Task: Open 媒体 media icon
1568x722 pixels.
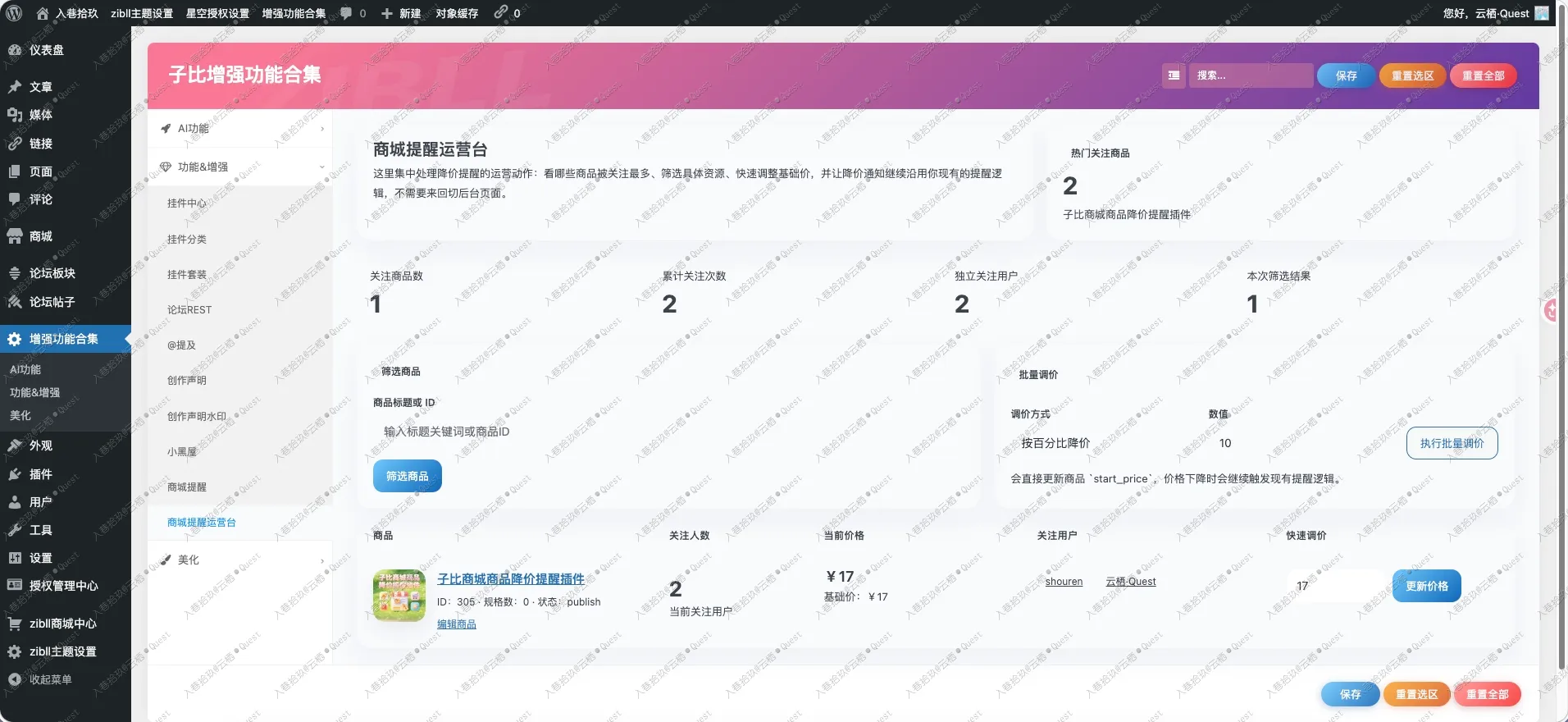Action: pyautogui.click(x=15, y=115)
